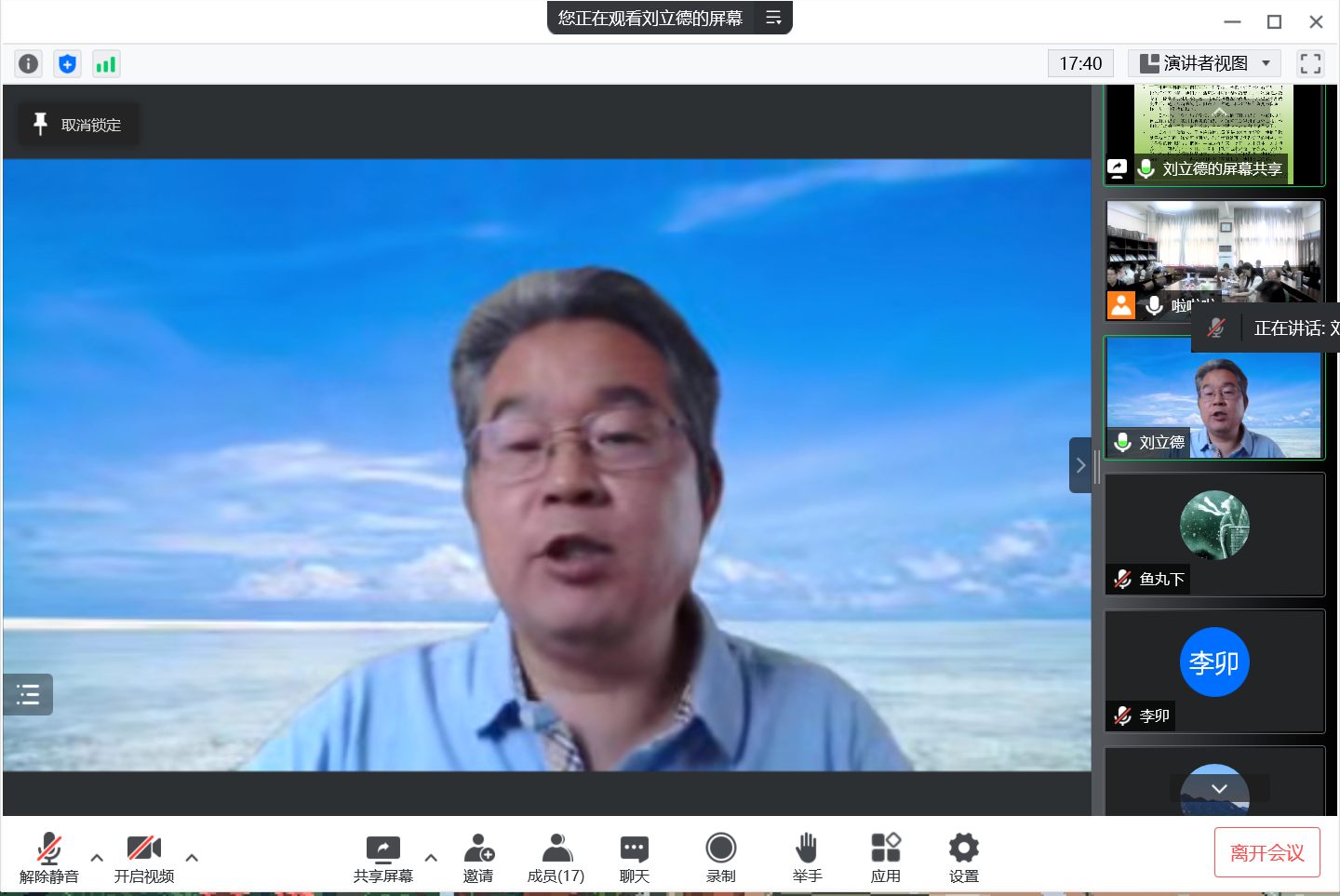Screen dimensions: 1340x896
Task: Unpin video with 取消锁定
Action: tap(79, 125)
